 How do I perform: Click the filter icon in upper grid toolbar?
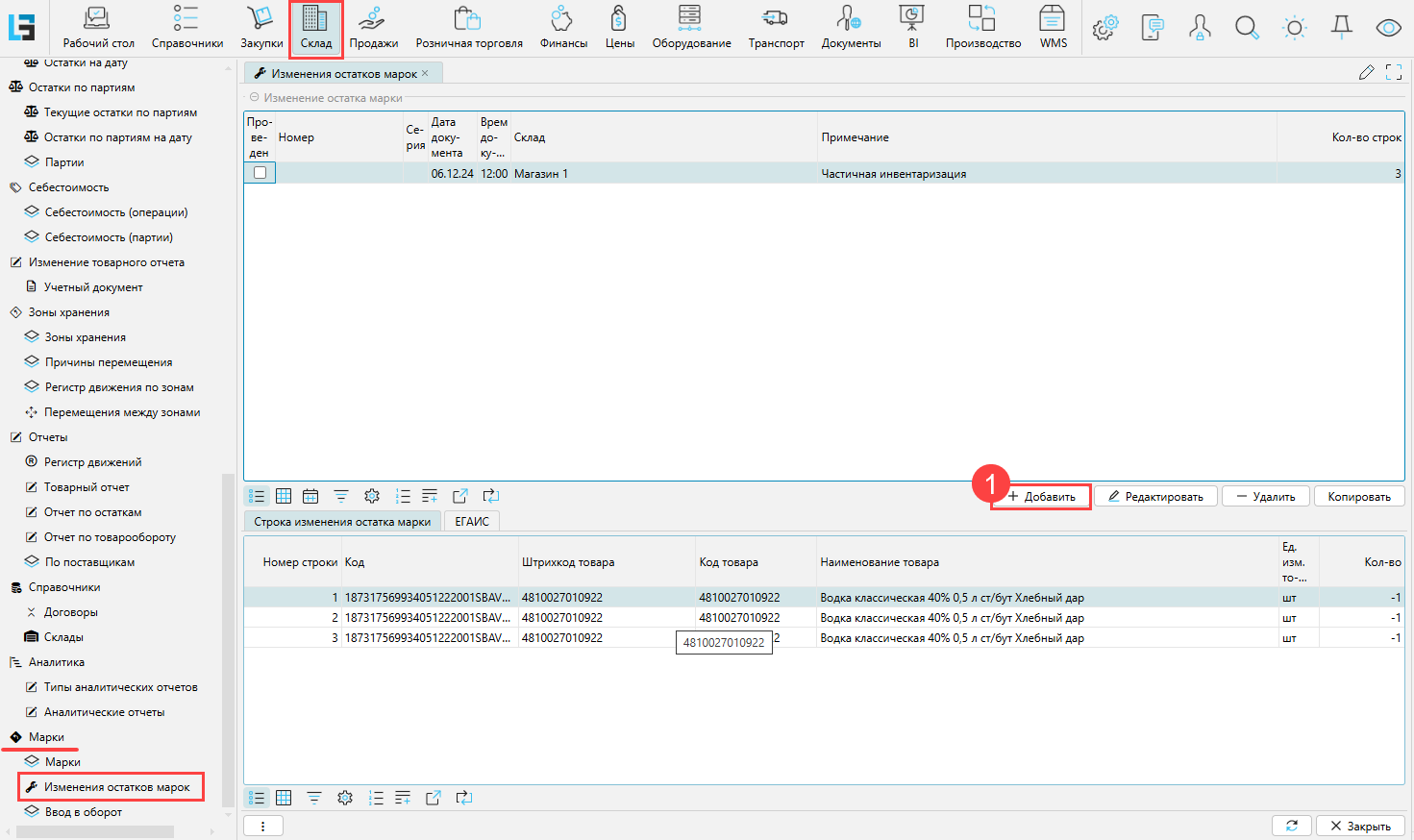(341, 496)
